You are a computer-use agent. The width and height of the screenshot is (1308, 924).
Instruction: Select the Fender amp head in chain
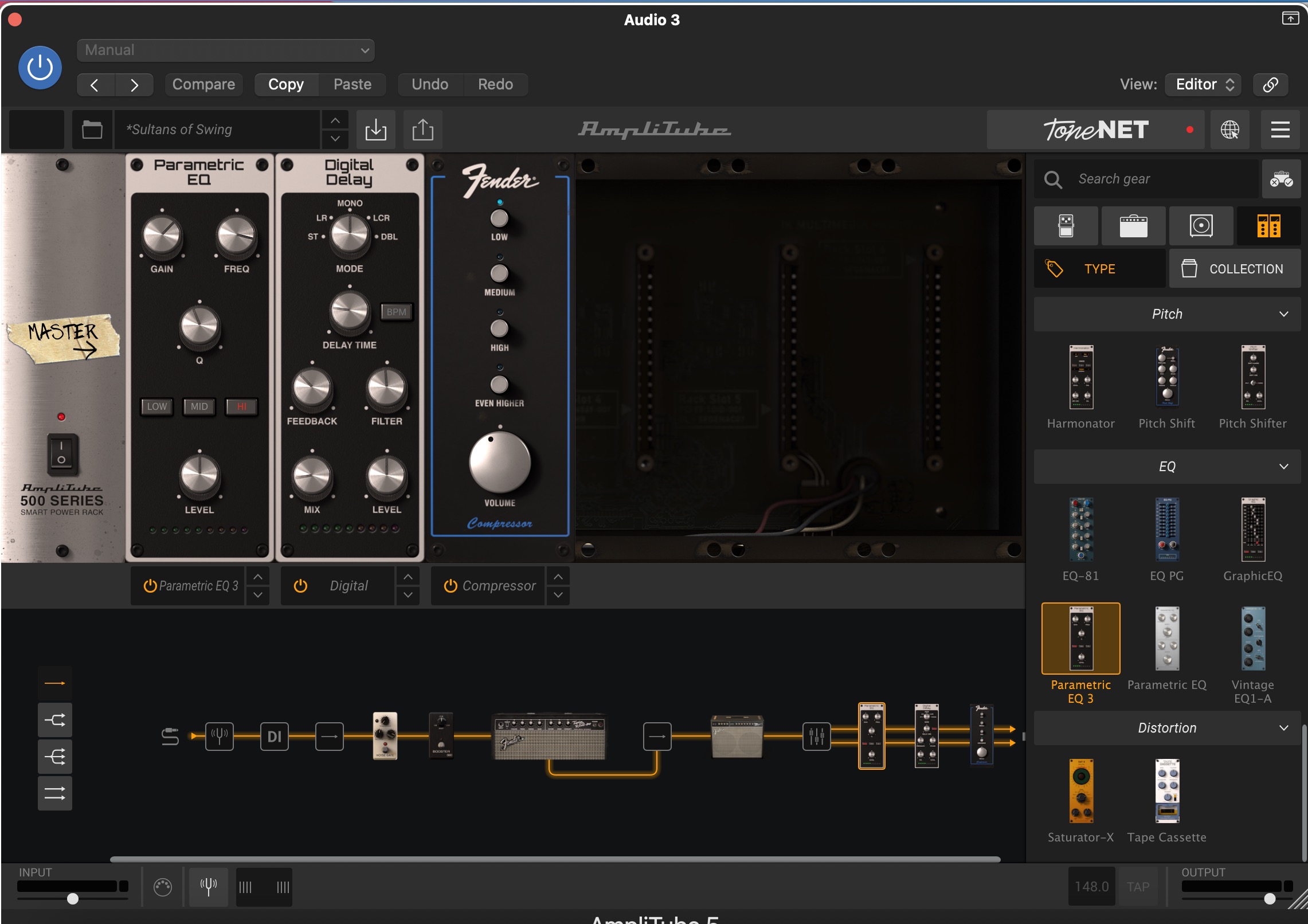click(x=549, y=737)
